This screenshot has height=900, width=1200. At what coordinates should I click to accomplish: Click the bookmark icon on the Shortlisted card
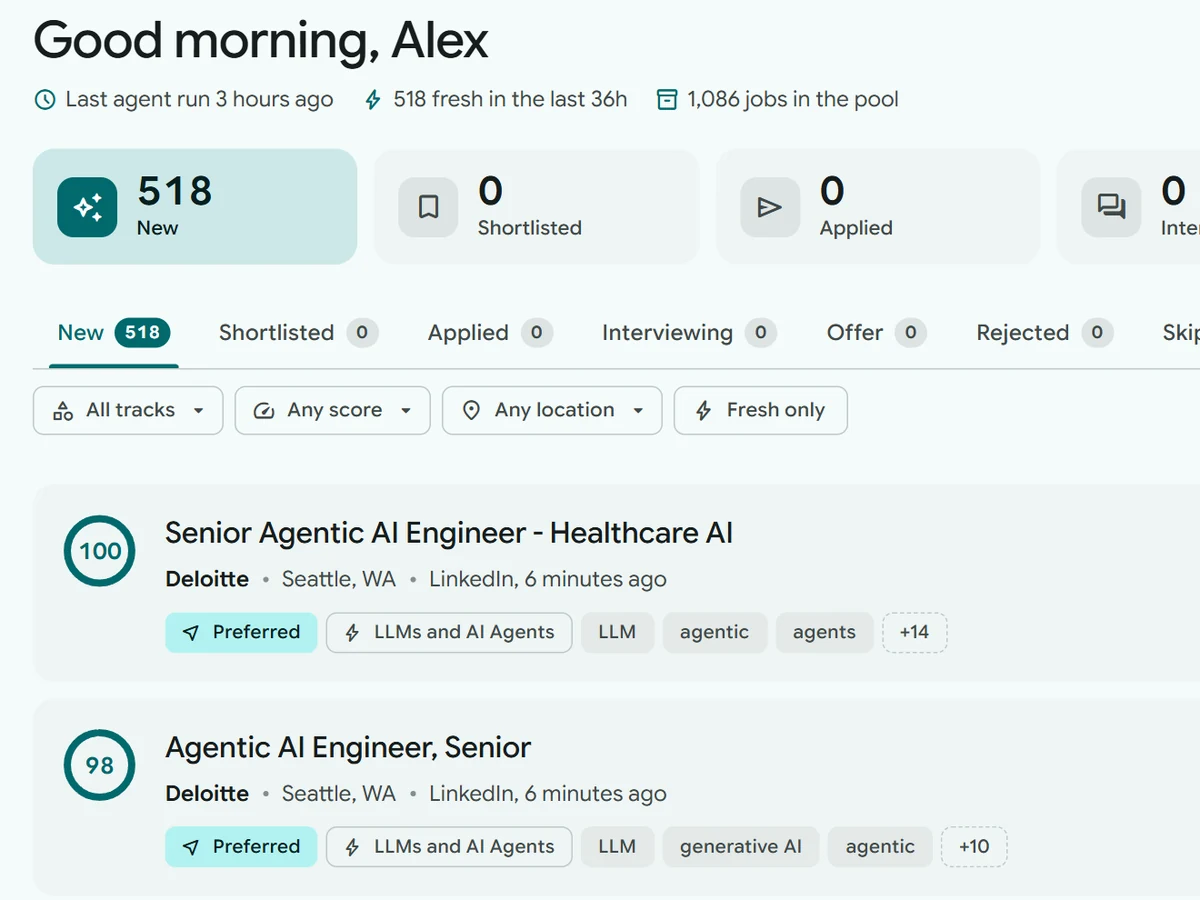428,207
